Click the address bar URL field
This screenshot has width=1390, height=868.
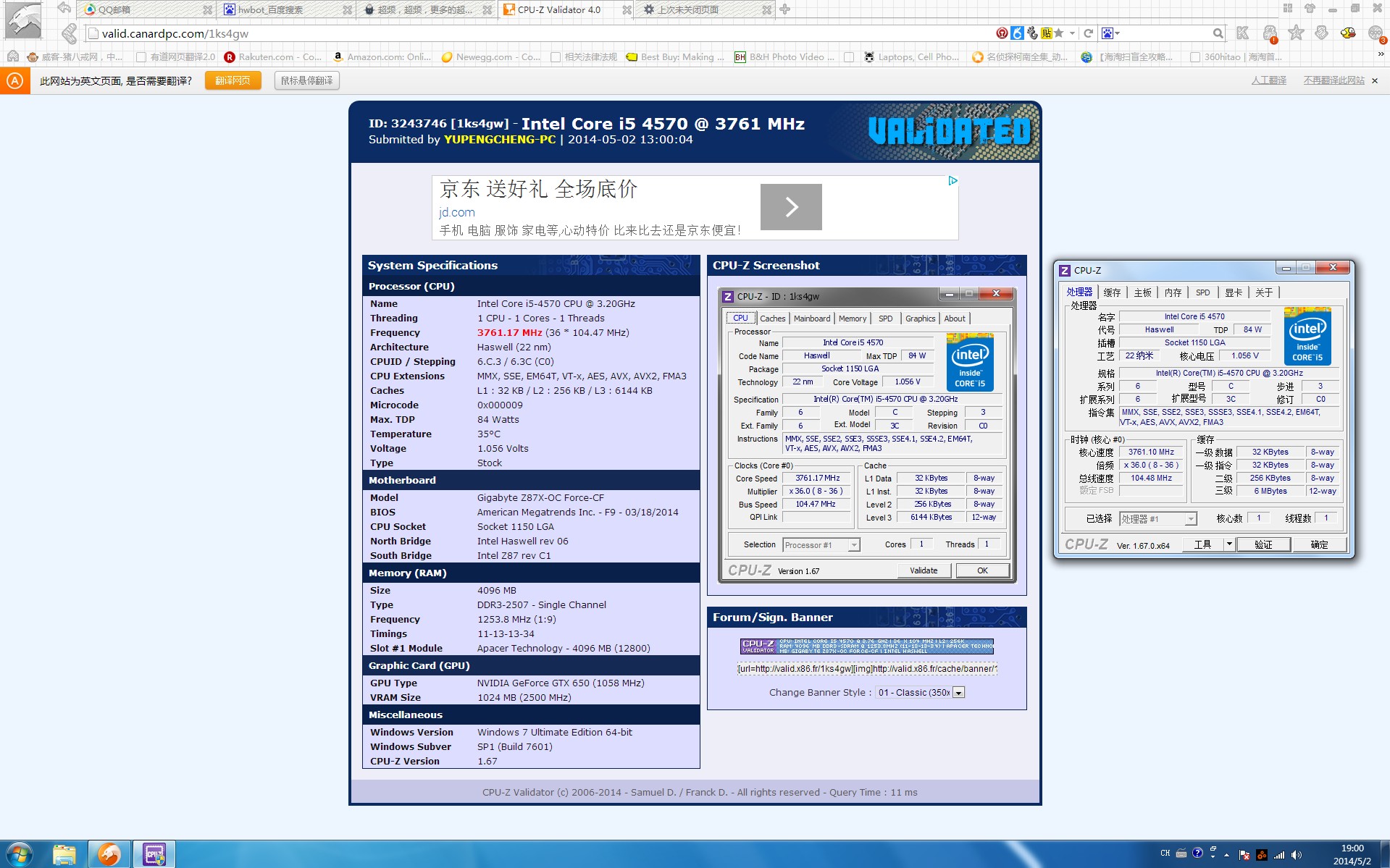click(x=536, y=33)
